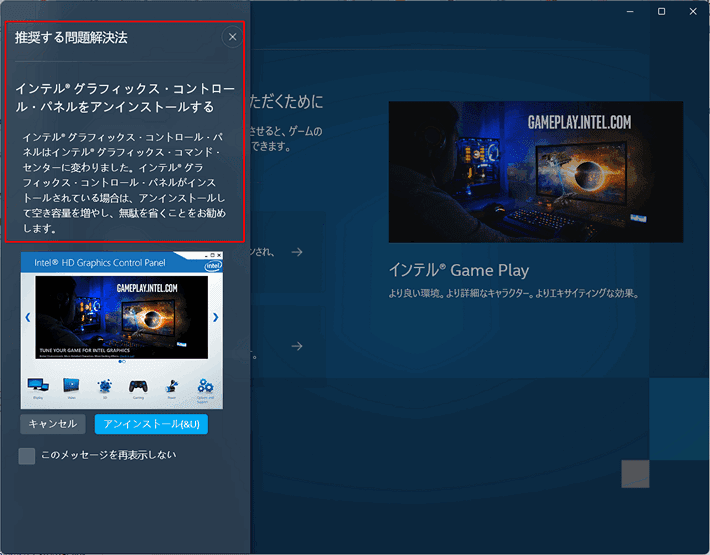Click the Gaming controller icon in preview

(x=138, y=386)
